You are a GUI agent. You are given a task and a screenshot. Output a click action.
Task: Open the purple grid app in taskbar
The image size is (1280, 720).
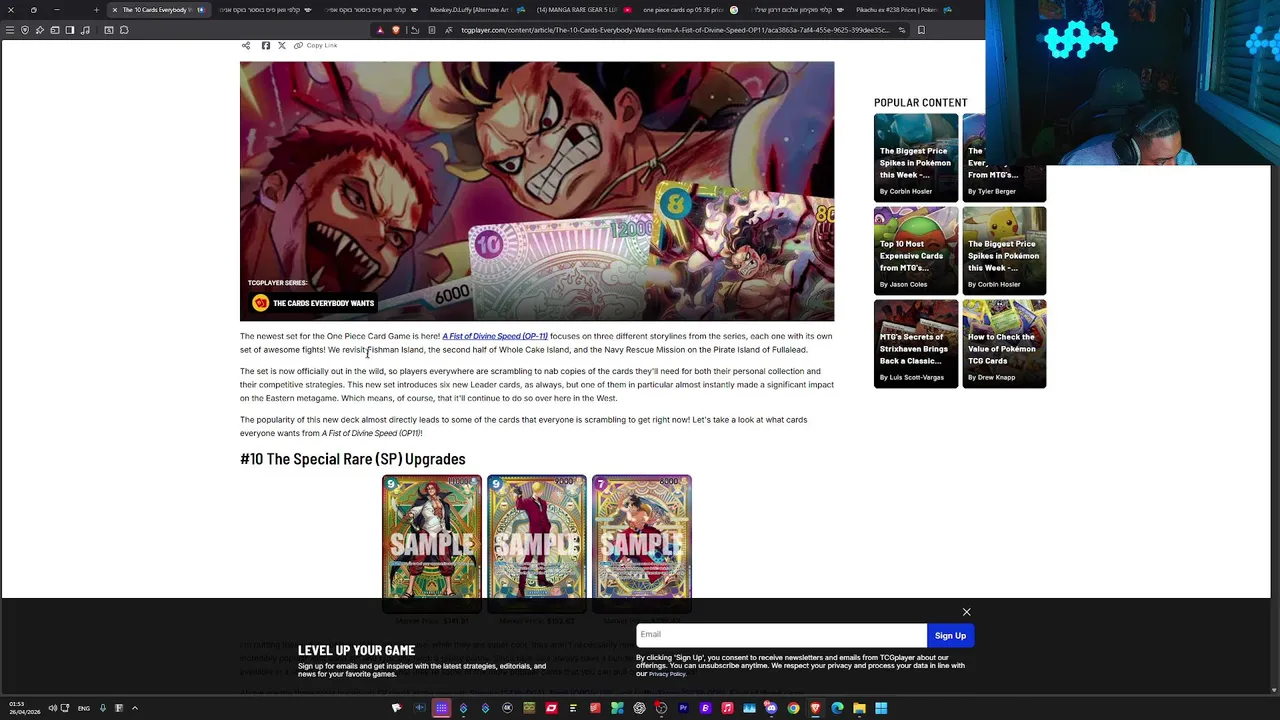441,708
